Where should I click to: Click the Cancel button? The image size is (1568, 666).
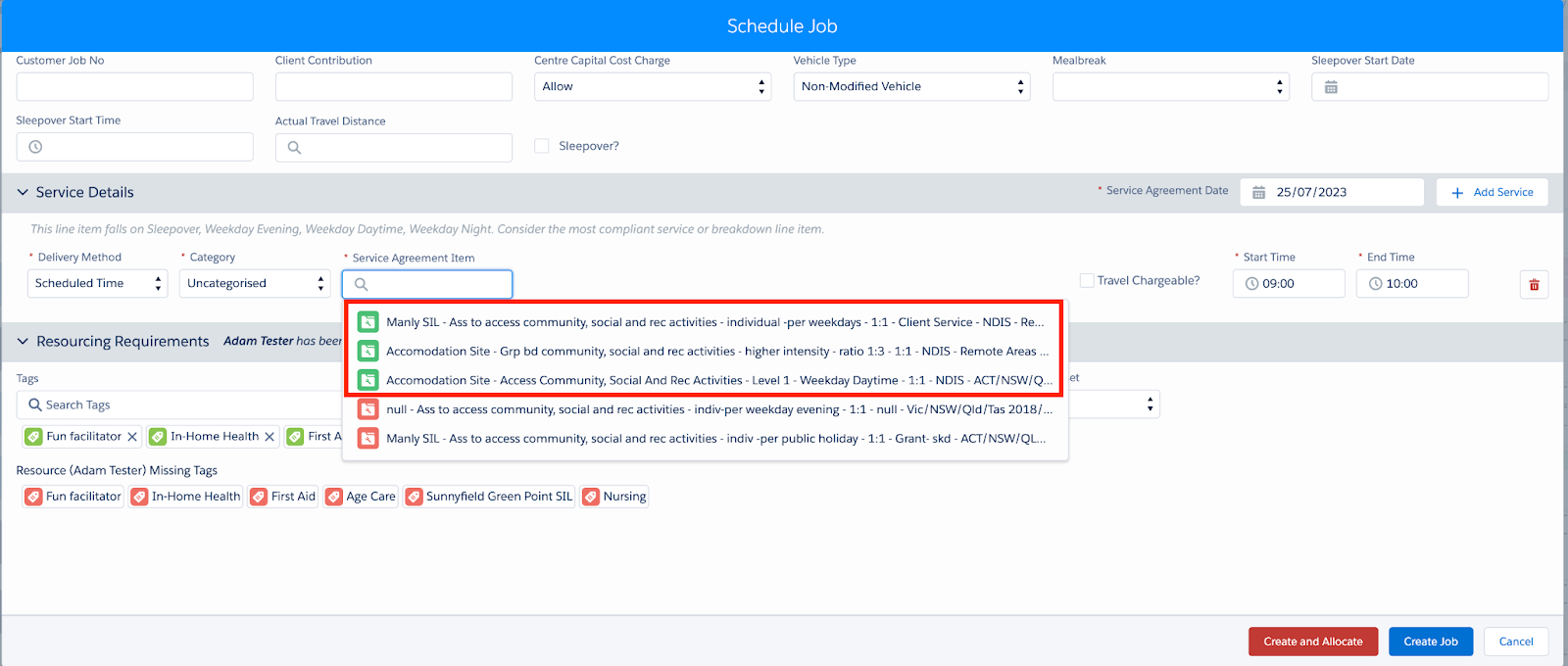click(1516, 642)
